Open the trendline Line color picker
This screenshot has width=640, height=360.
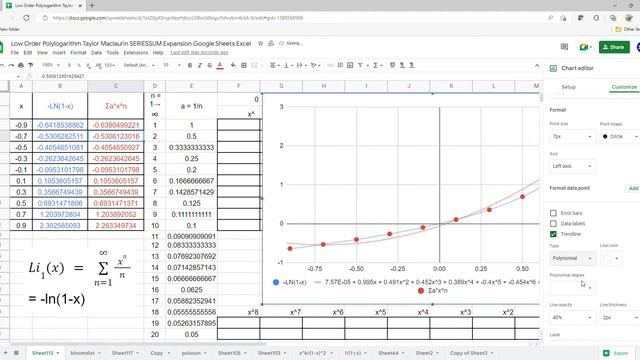tap(611, 258)
